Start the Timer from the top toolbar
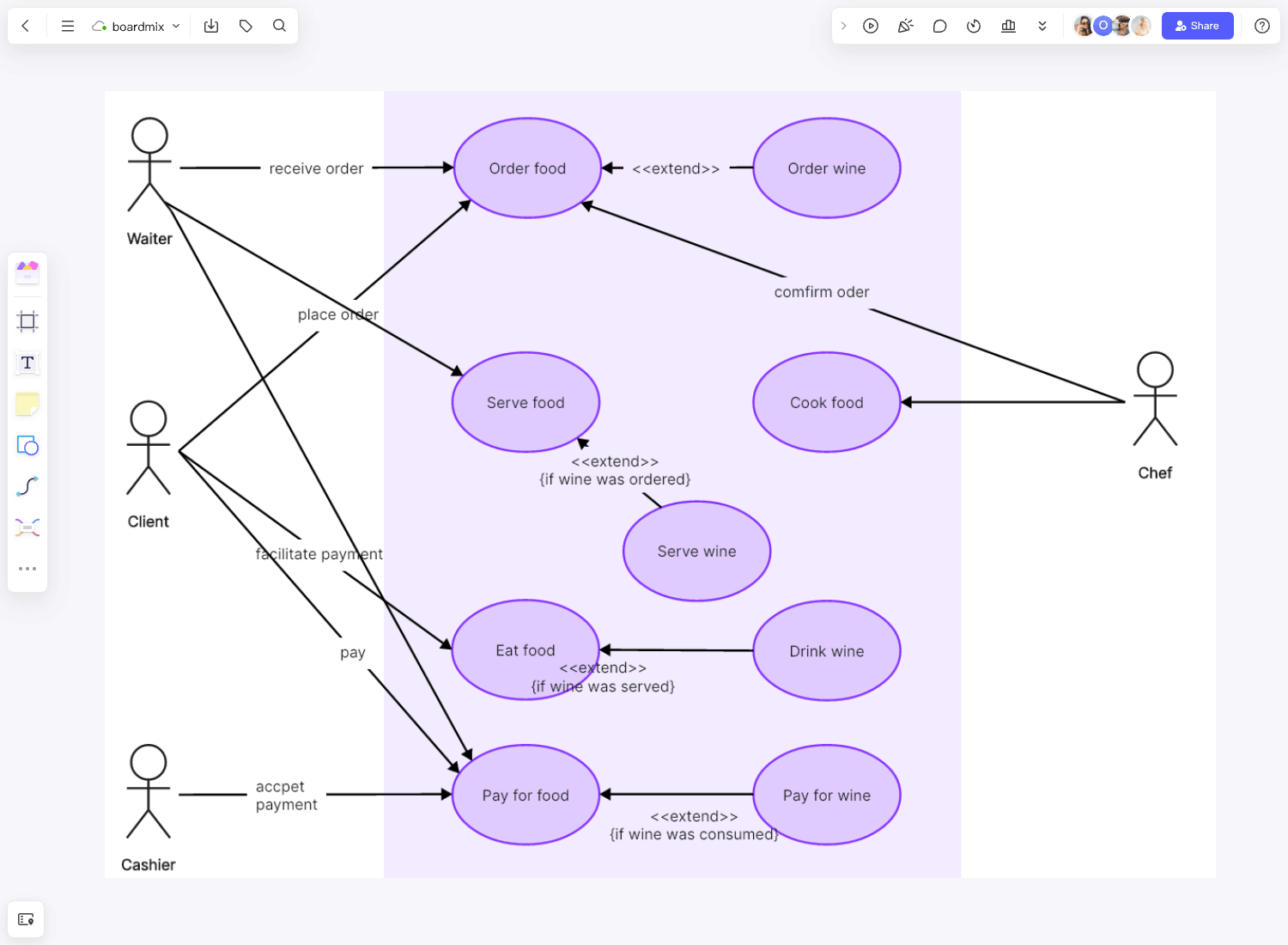The height and width of the screenshot is (945, 1288). coord(974,26)
